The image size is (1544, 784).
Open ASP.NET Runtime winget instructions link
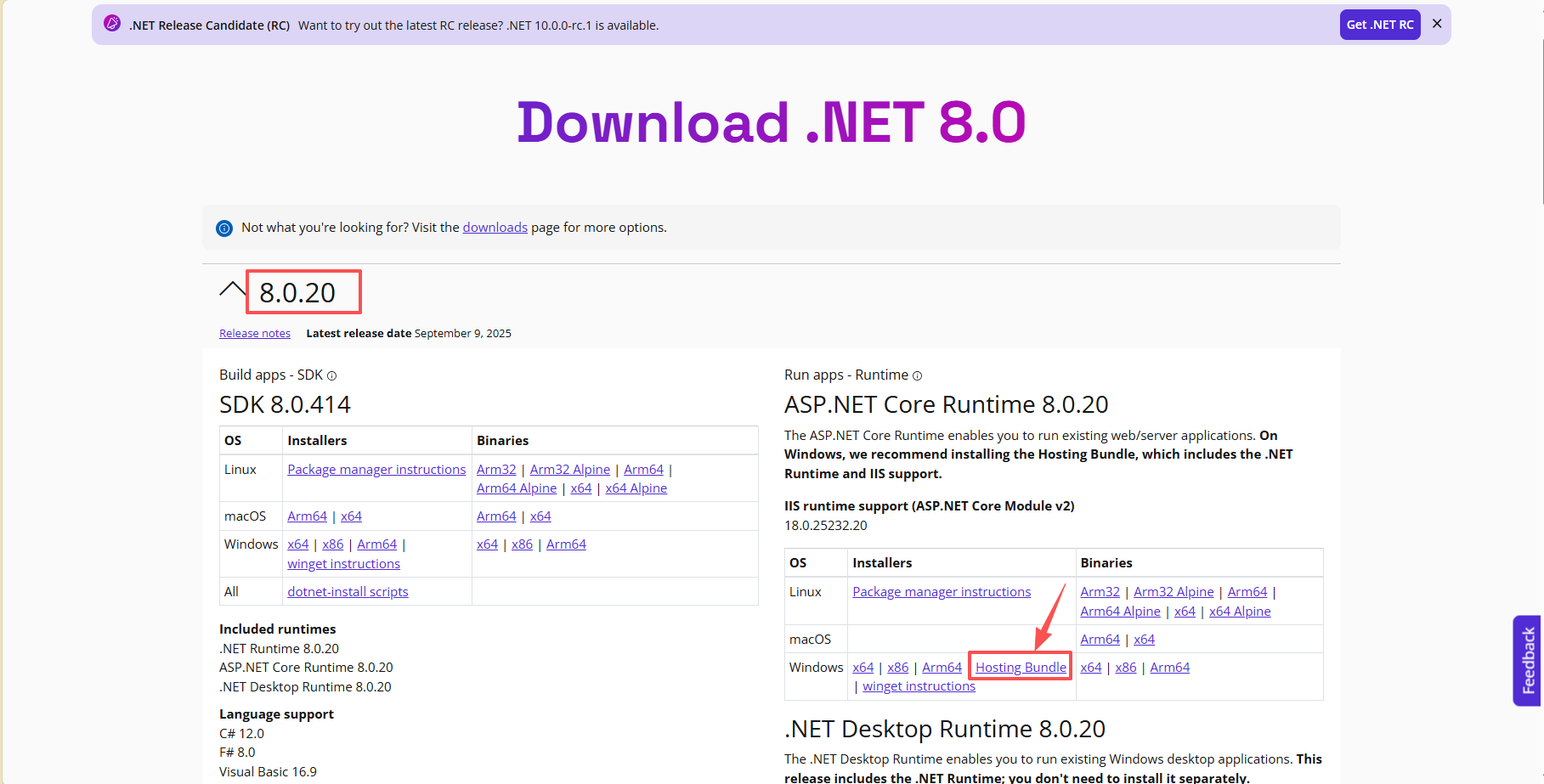pos(919,686)
